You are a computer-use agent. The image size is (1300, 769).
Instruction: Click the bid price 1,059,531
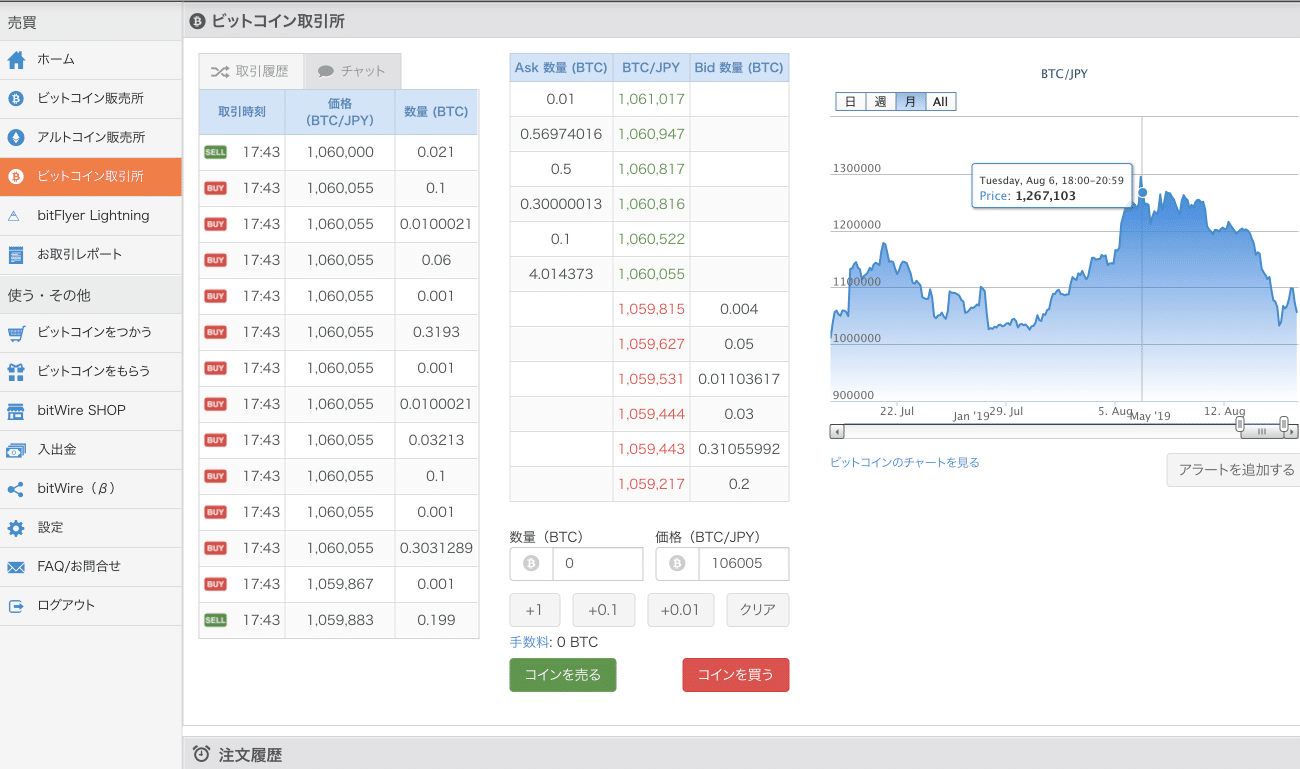(x=651, y=379)
